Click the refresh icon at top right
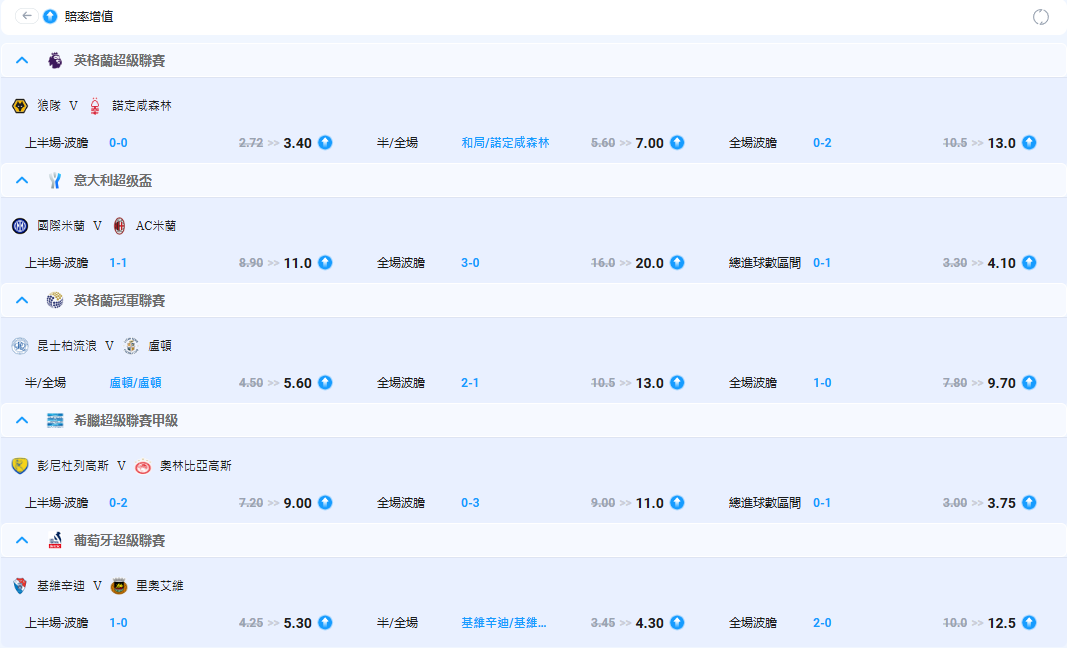 1041,17
